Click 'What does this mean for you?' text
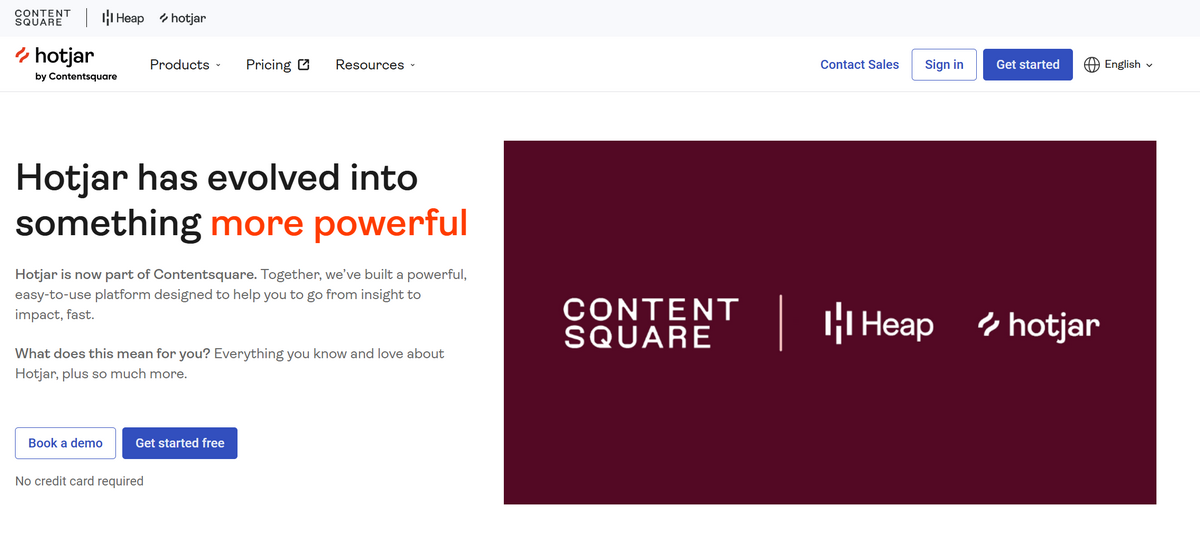The image size is (1200, 539). pyautogui.click(x=112, y=354)
